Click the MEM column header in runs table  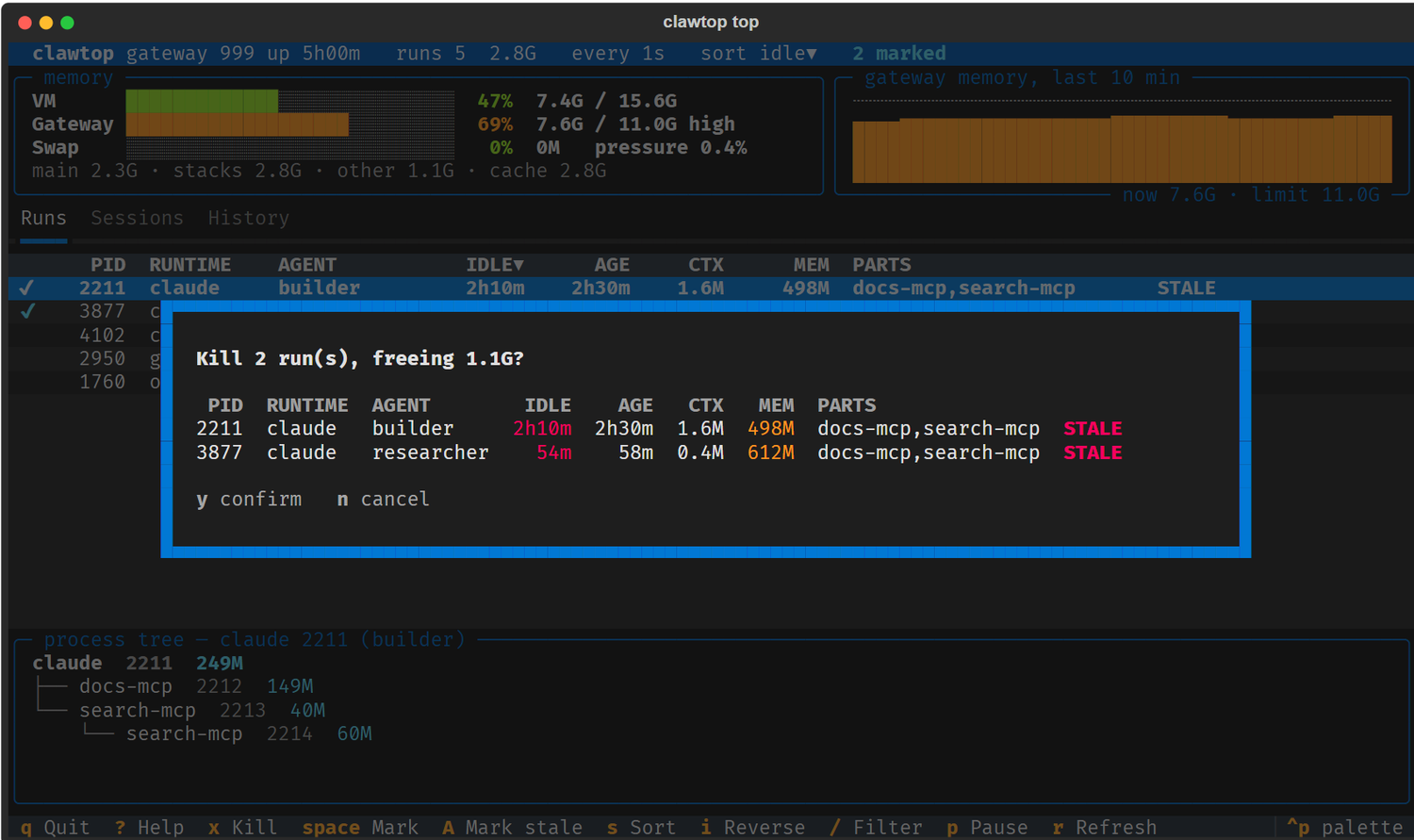coord(812,265)
